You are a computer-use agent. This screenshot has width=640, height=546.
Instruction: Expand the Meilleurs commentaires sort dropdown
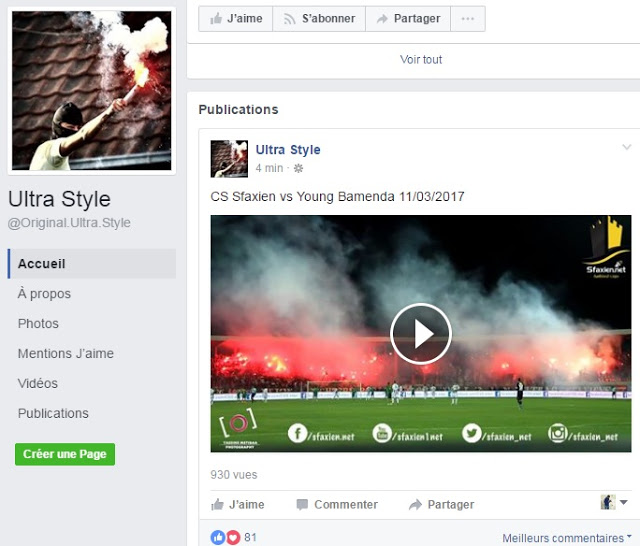pos(567,538)
